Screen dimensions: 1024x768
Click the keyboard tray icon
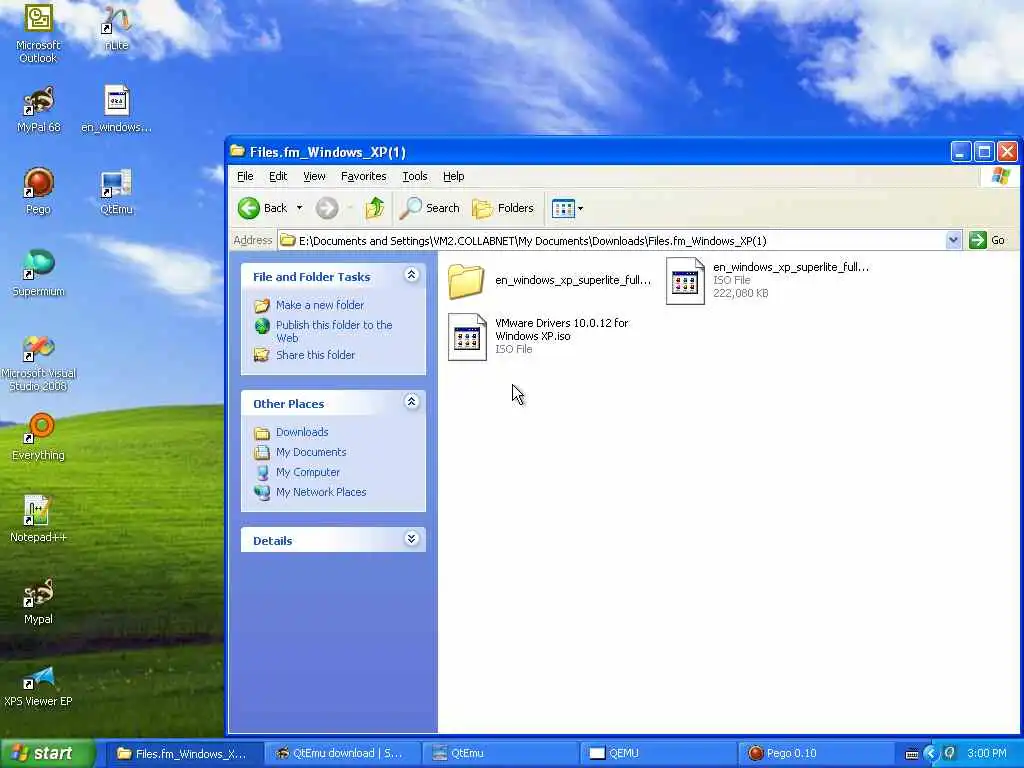[912, 754]
